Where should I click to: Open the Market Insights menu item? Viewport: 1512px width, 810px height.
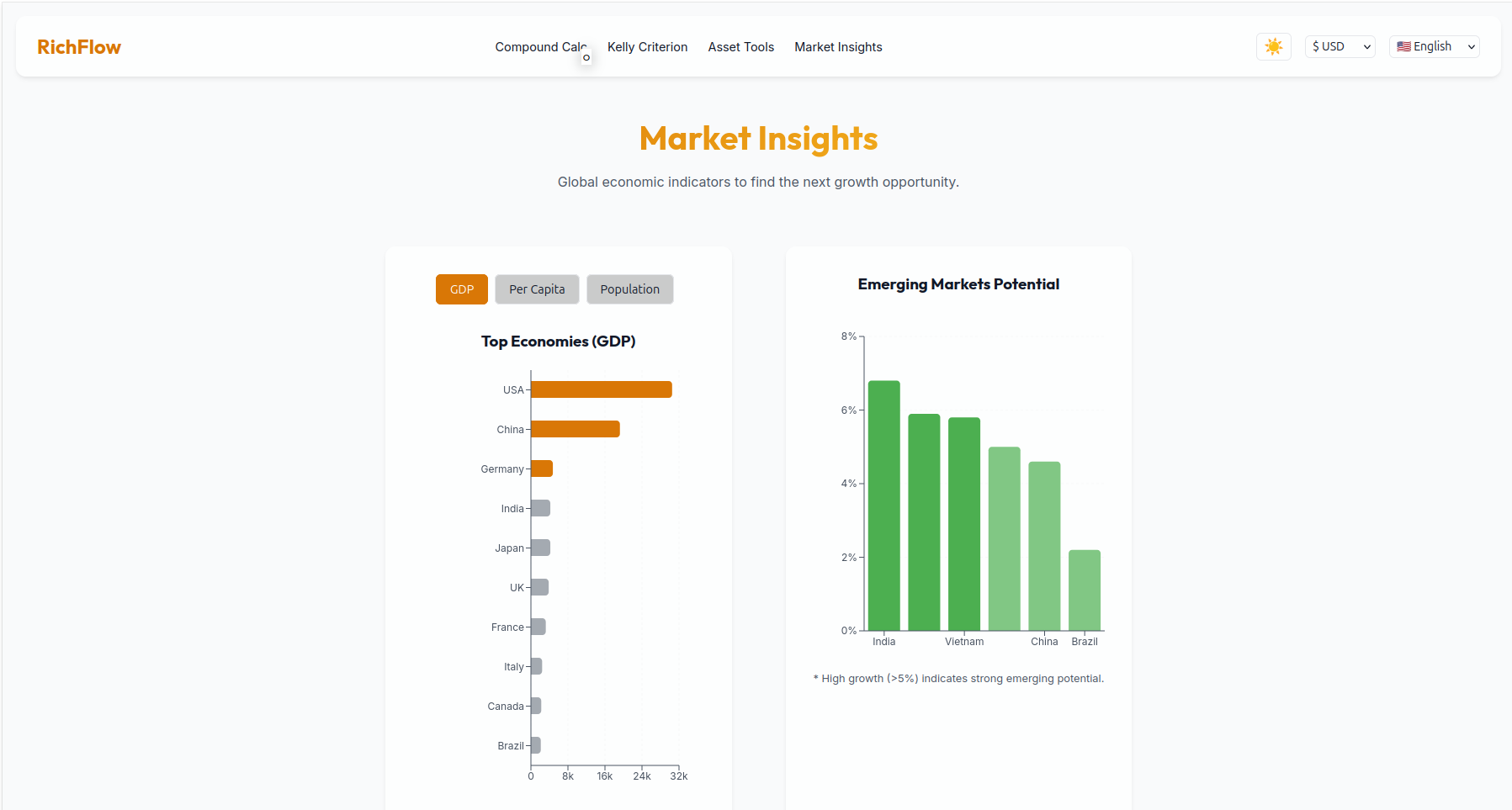(838, 47)
